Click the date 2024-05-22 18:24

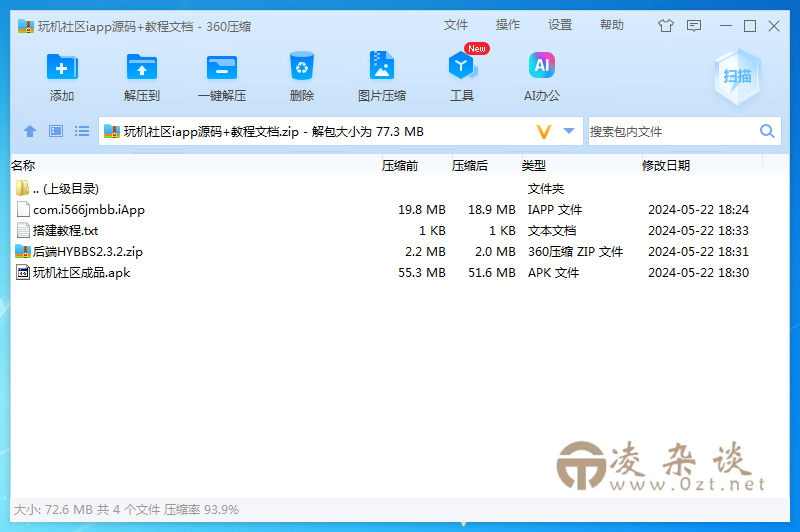click(x=698, y=210)
